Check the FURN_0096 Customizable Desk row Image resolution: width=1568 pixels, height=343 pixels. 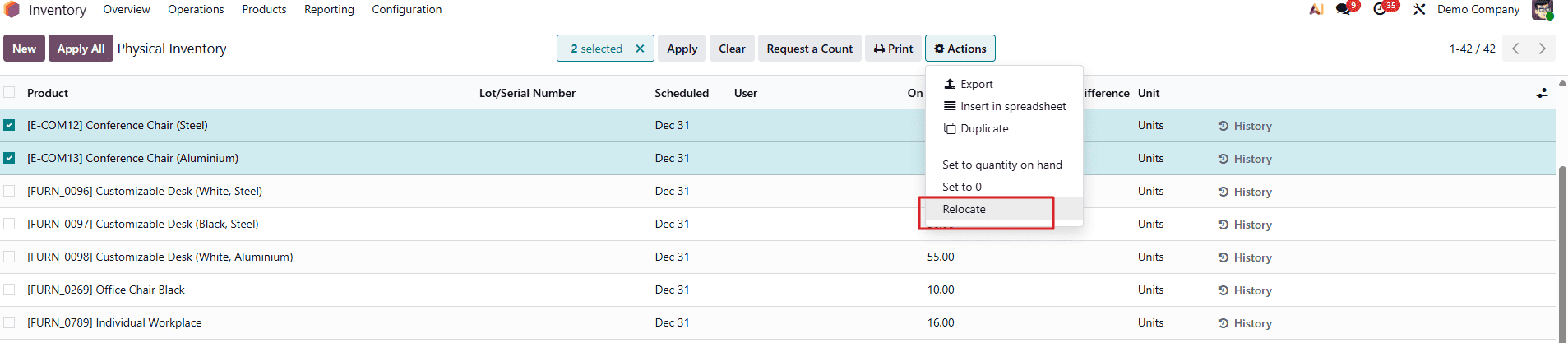(x=9, y=191)
